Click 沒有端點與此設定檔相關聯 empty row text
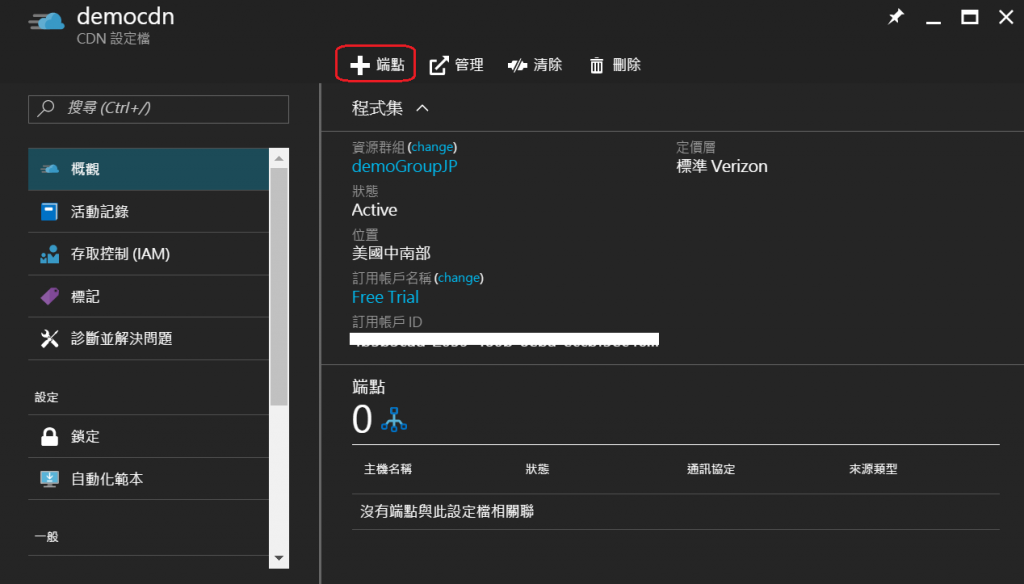 [447, 511]
